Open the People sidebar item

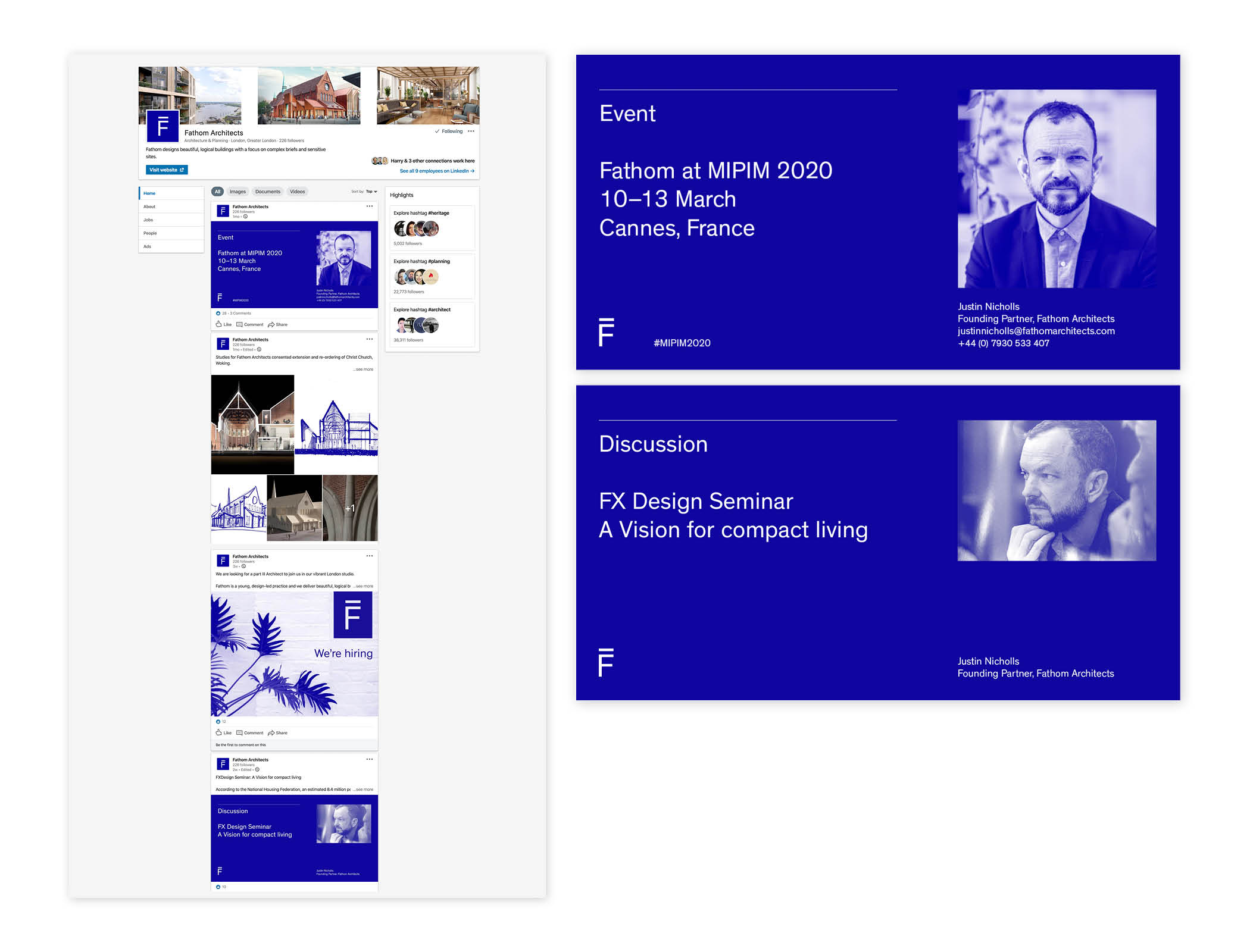[x=171, y=233]
